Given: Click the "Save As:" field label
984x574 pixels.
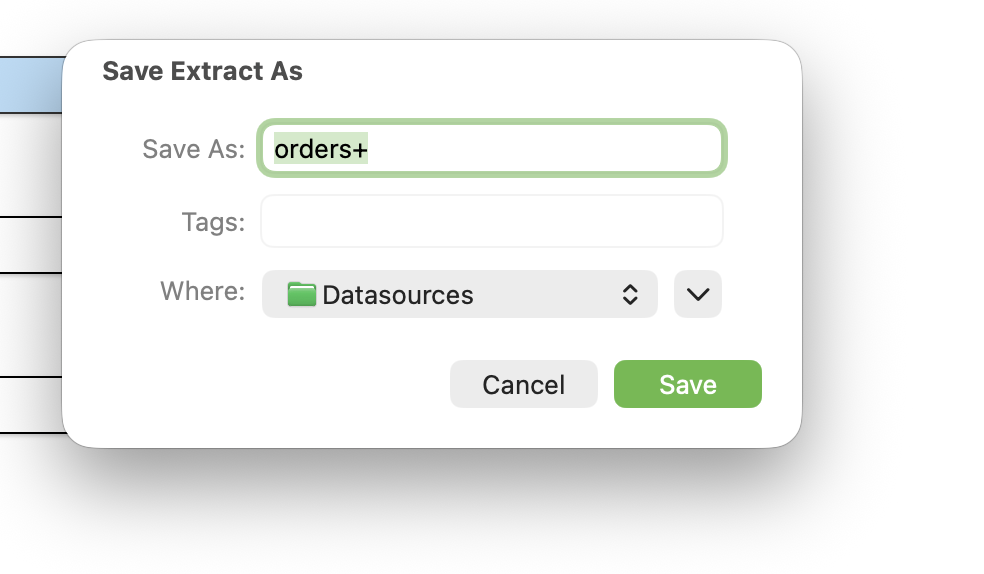Looking at the screenshot, I should pos(193,149).
